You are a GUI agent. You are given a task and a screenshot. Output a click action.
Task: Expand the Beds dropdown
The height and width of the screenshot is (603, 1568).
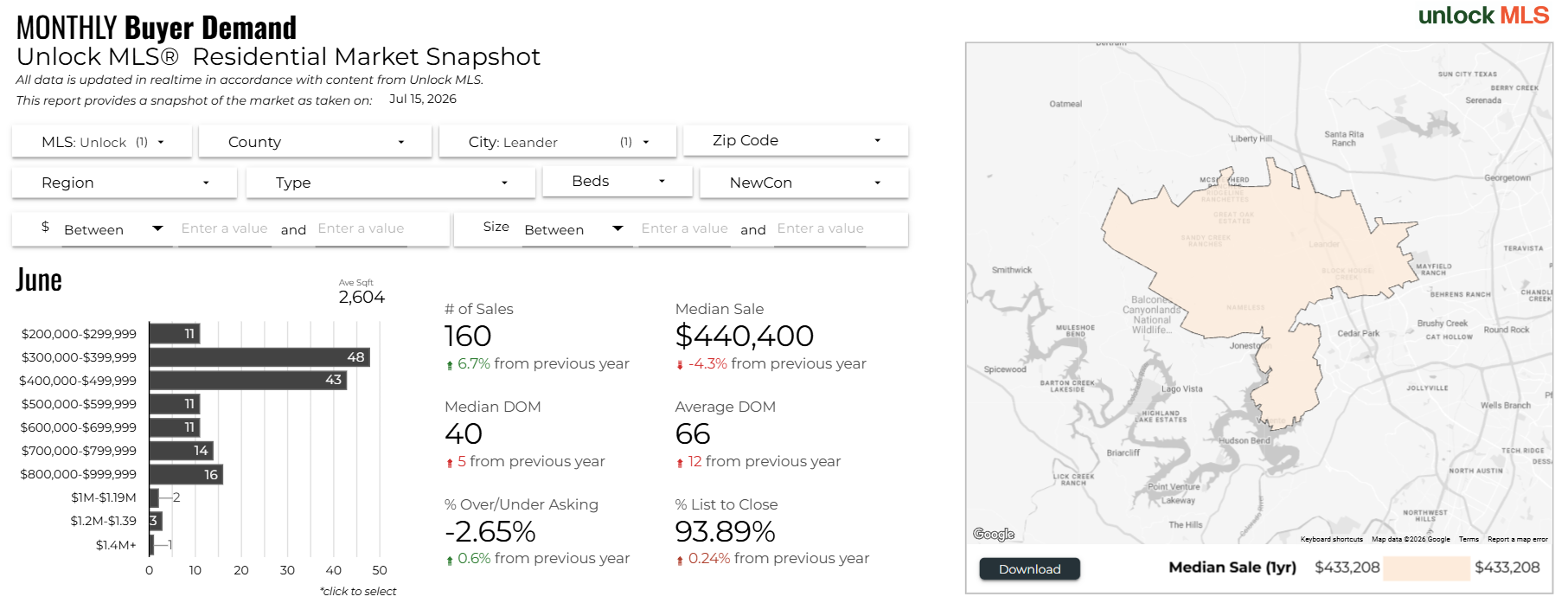(x=618, y=181)
